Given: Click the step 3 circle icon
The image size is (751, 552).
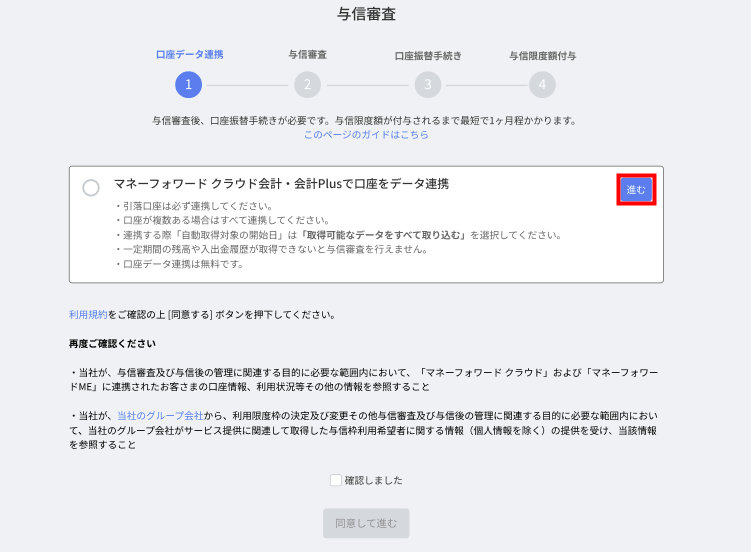Looking at the screenshot, I should 428,85.
